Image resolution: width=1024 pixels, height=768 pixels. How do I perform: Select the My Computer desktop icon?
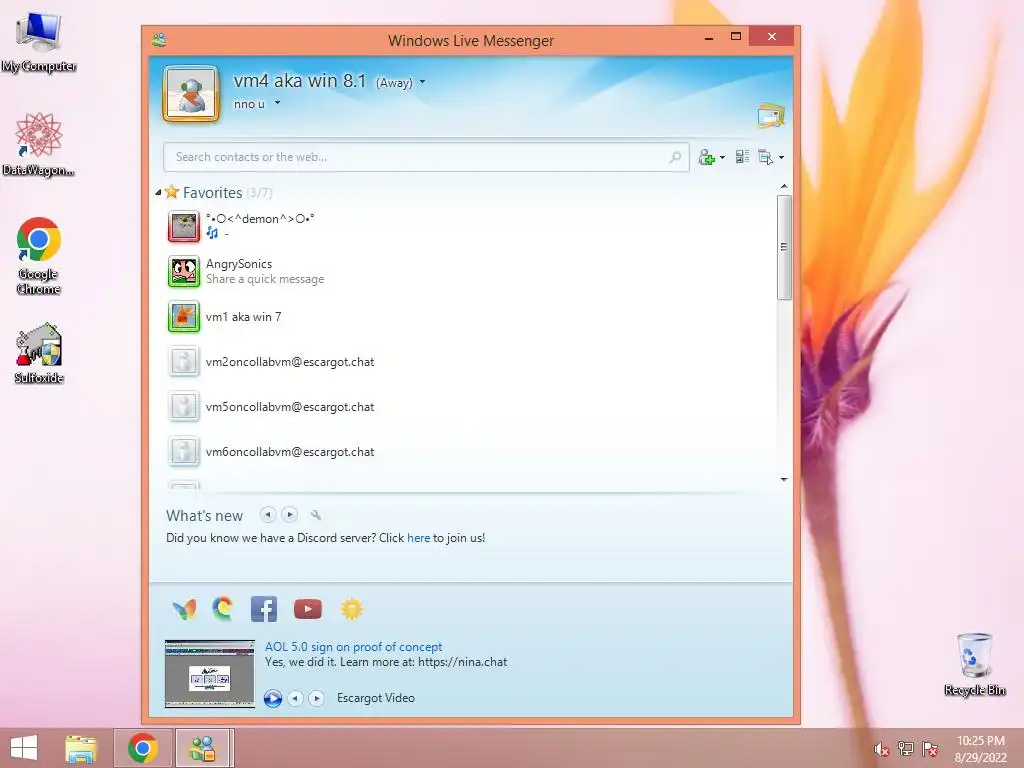pyautogui.click(x=39, y=41)
